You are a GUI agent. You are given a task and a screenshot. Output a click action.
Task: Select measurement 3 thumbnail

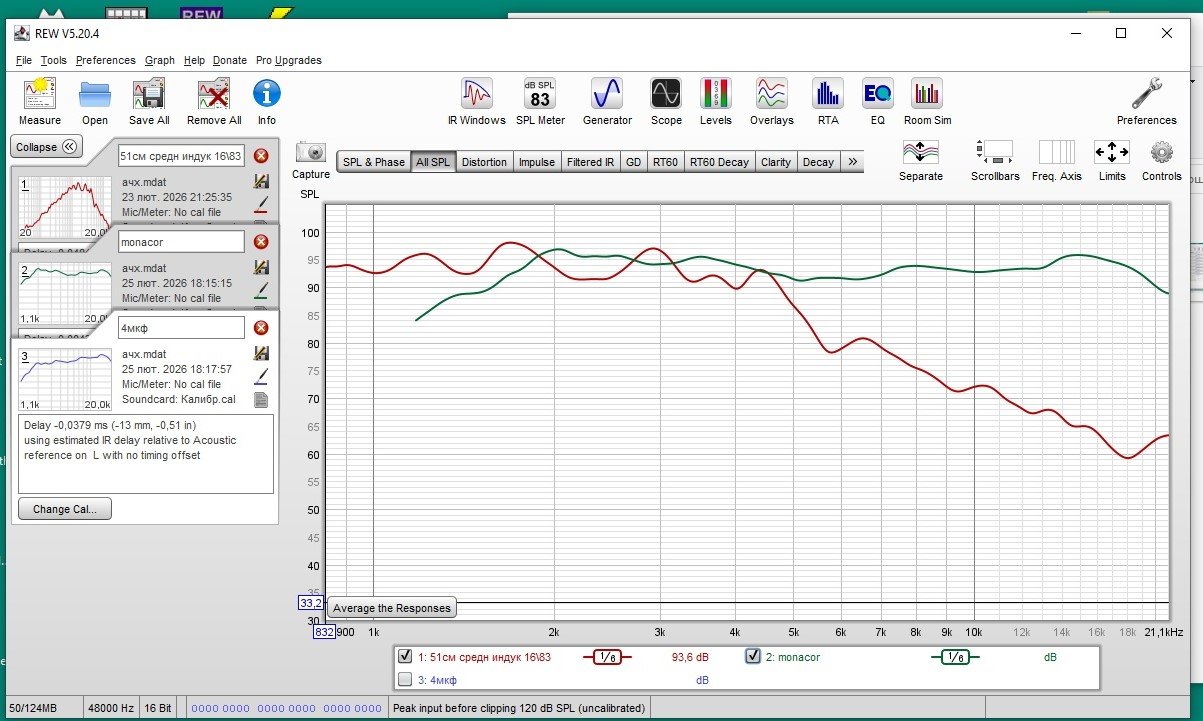pos(65,379)
